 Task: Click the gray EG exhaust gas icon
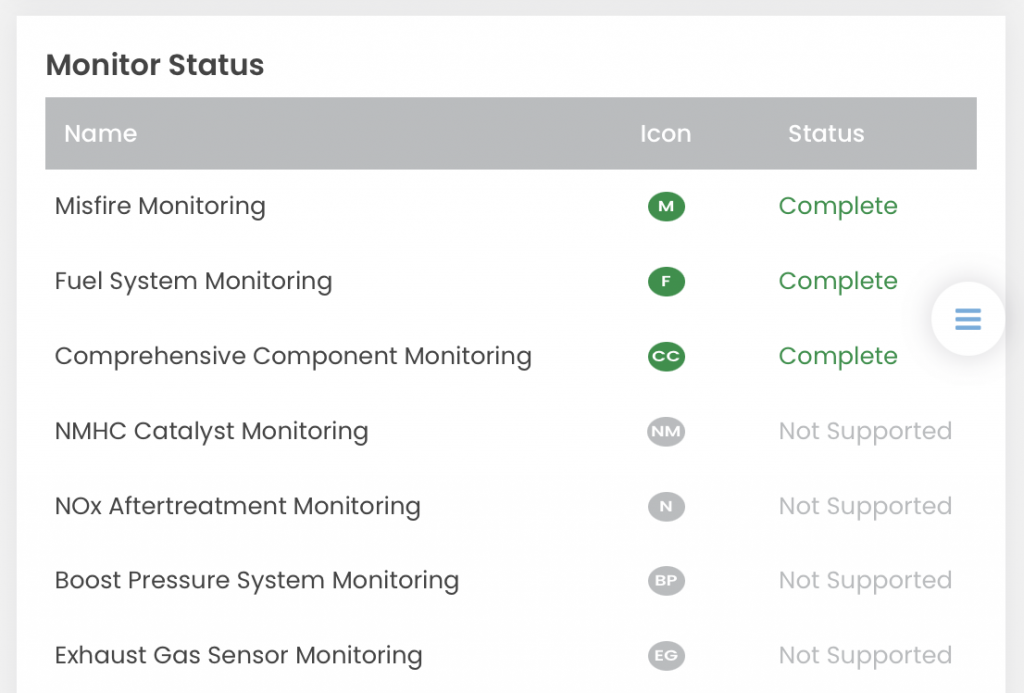point(666,656)
